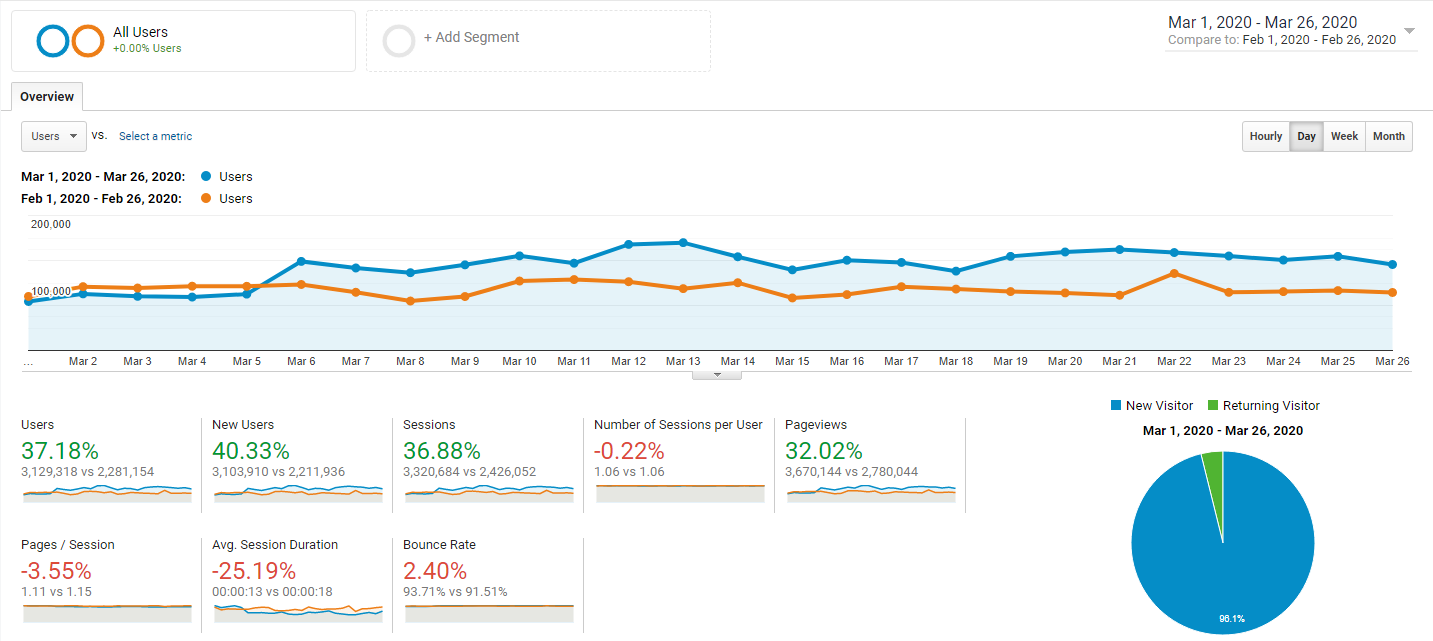Click the + Add Segment button
Image resolution: width=1433 pixels, height=641 pixels.
(x=538, y=41)
